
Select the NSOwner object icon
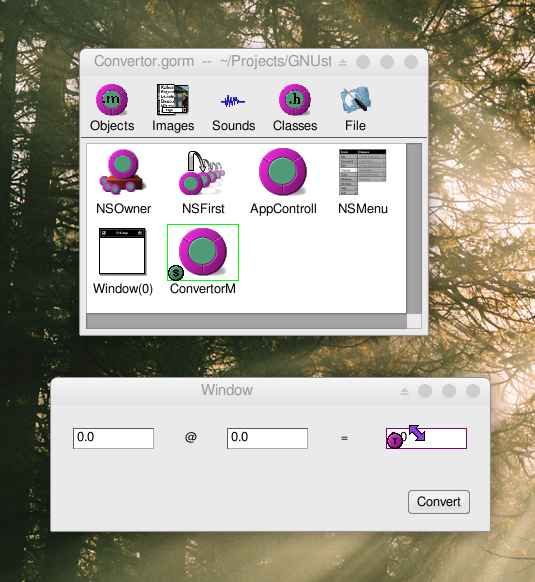pyautogui.click(x=122, y=172)
